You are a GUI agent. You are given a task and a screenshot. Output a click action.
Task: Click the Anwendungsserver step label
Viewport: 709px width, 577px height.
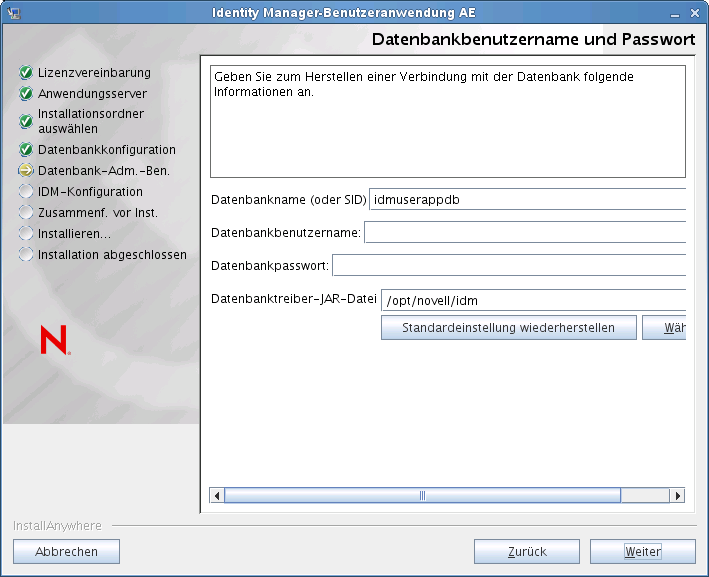pyautogui.click(x=92, y=94)
